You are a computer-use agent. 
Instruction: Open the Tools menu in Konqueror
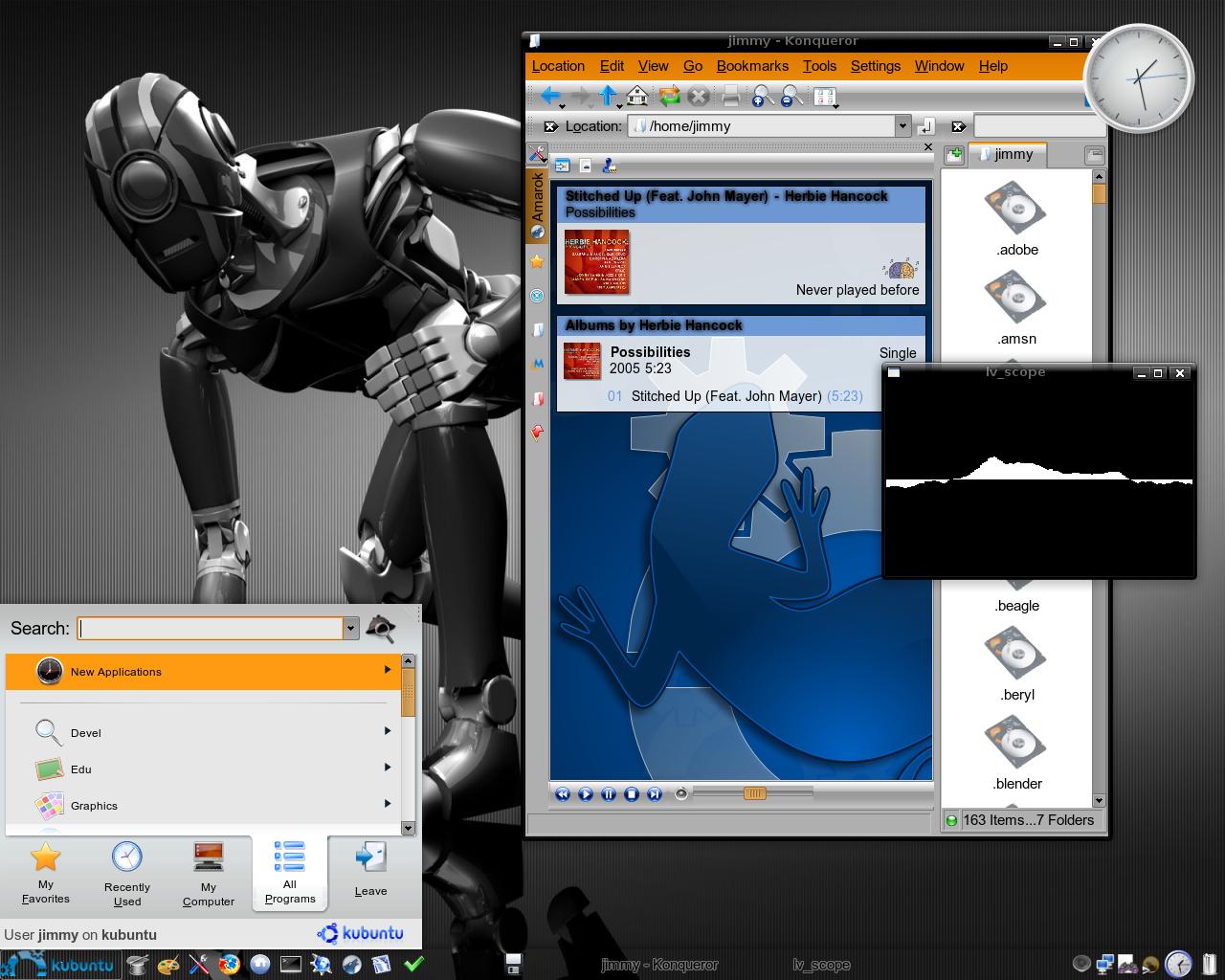tap(819, 66)
